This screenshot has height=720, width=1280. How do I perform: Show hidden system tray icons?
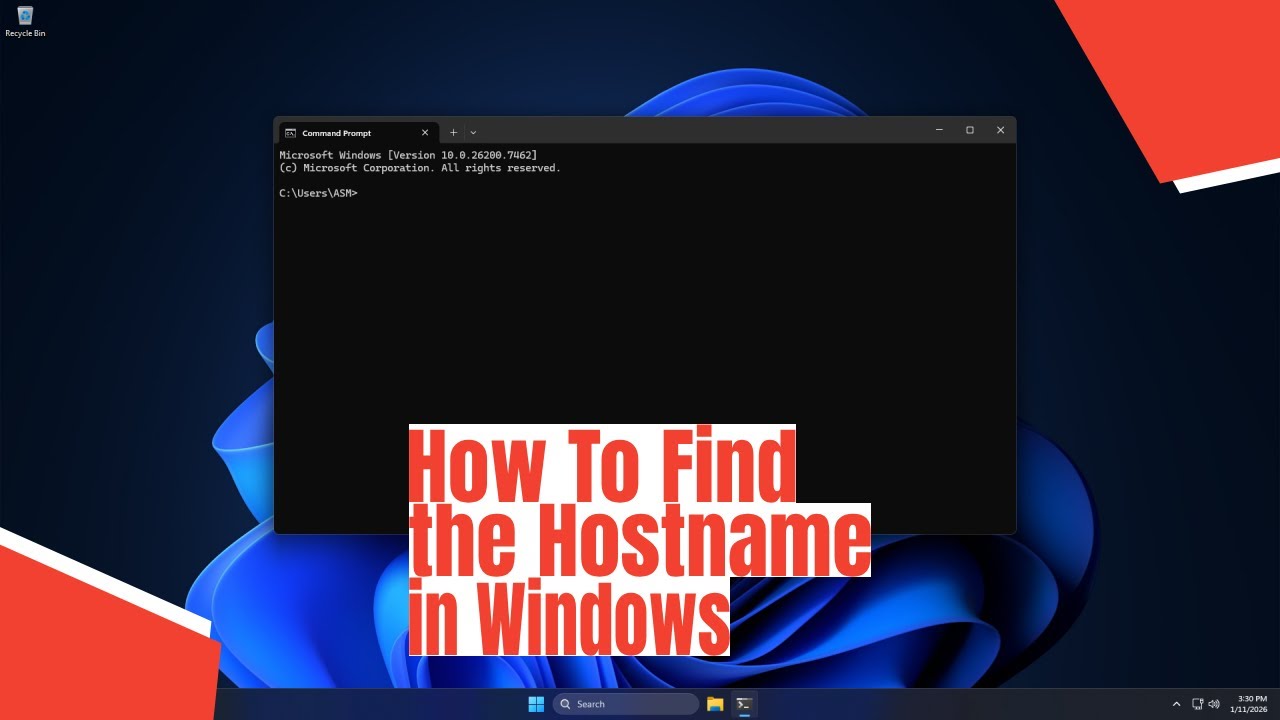[1176, 704]
